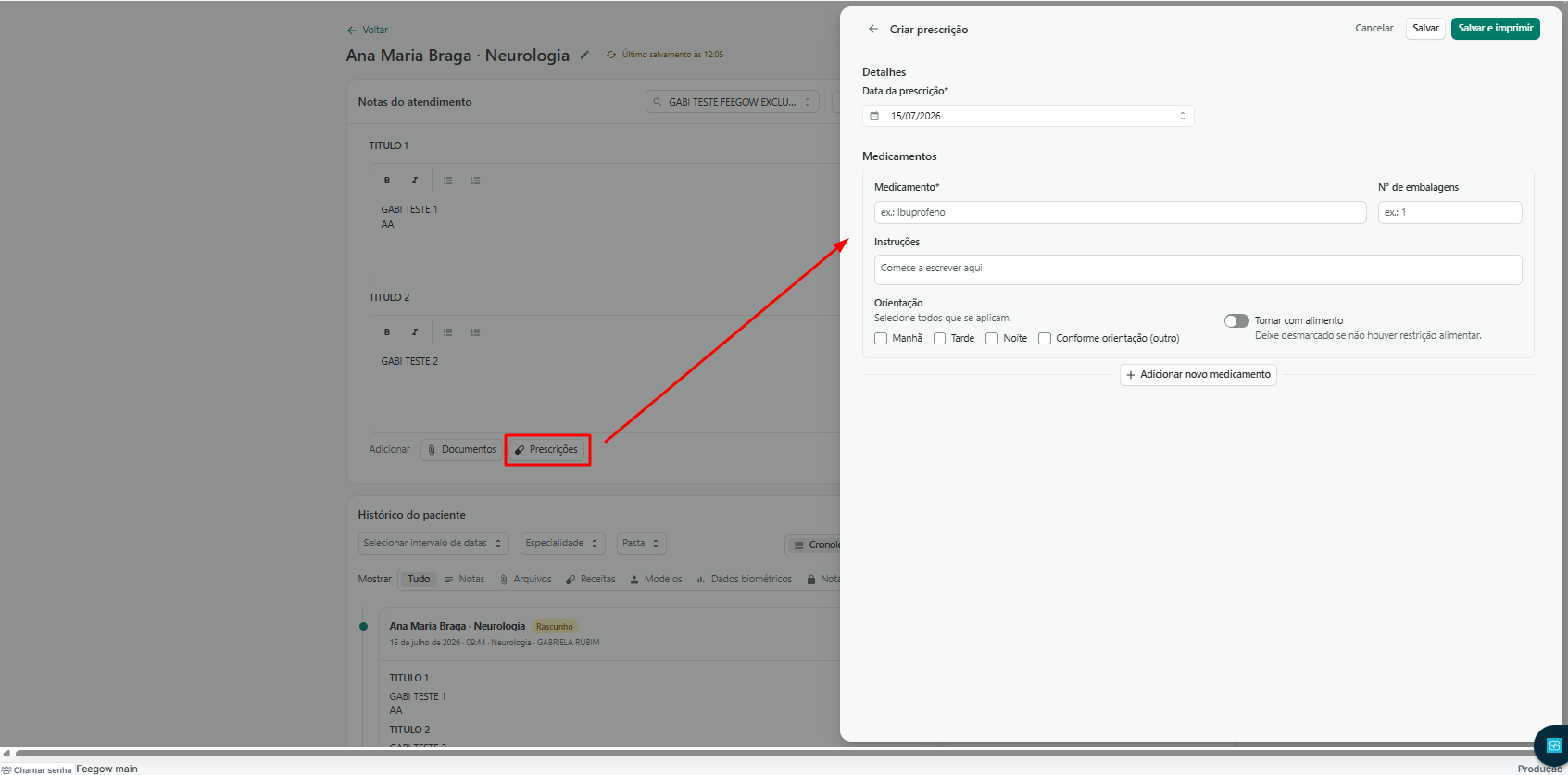This screenshot has height=775, width=1568.
Task: Click the Feegow main label
Action: coord(107,769)
